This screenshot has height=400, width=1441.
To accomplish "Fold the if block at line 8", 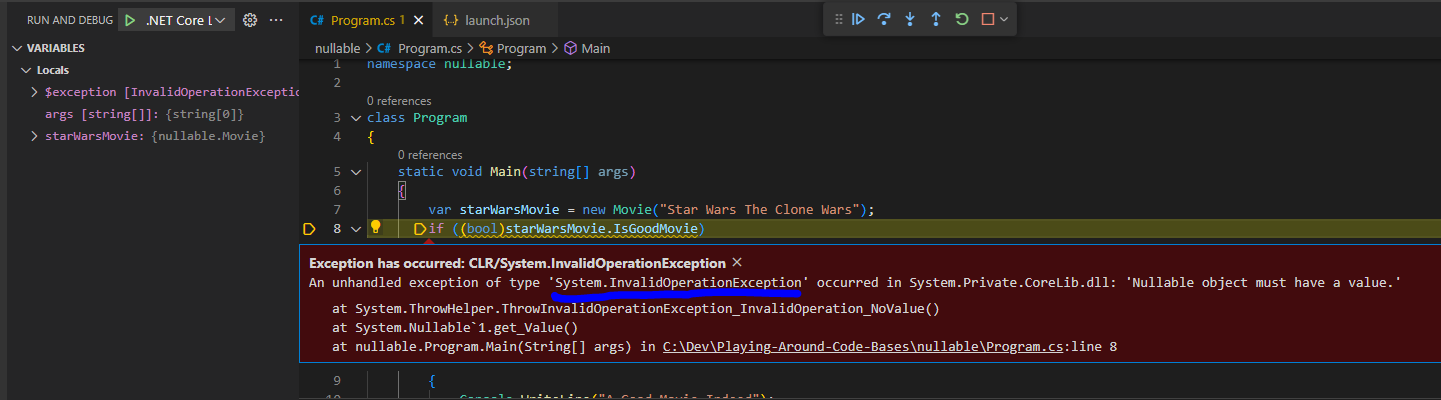I will (x=356, y=228).
